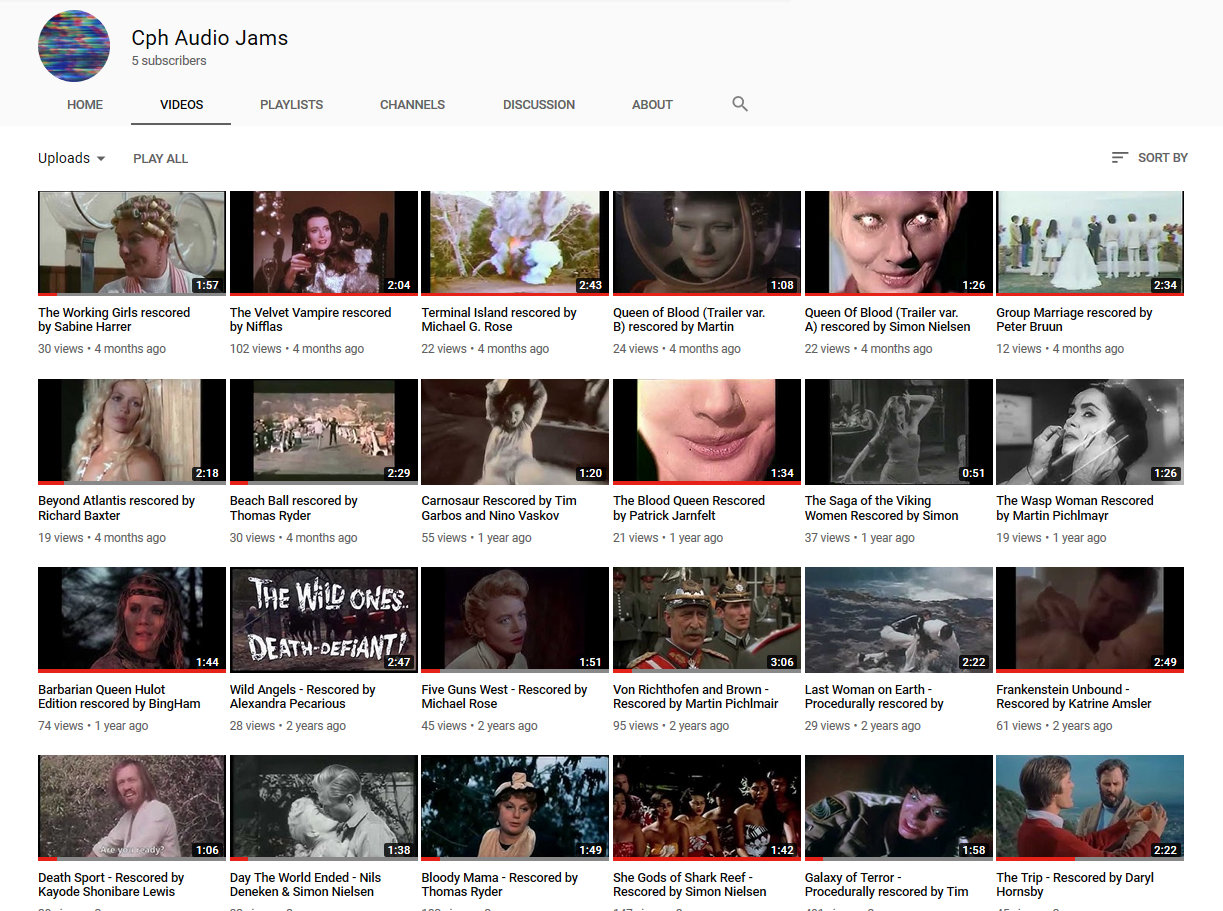1223x911 pixels.
Task: Click title 'Beach Ball rescored by Thomas Ryder'
Action: click(294, 508)
